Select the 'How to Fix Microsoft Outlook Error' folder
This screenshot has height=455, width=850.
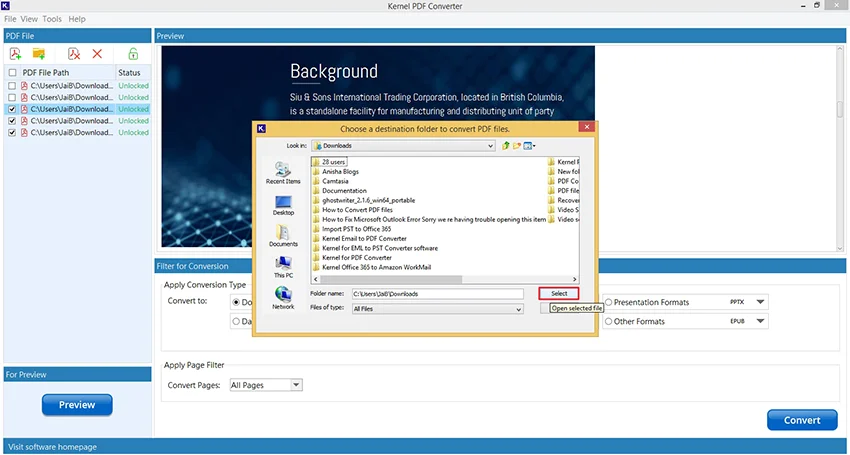click(429, 220)
